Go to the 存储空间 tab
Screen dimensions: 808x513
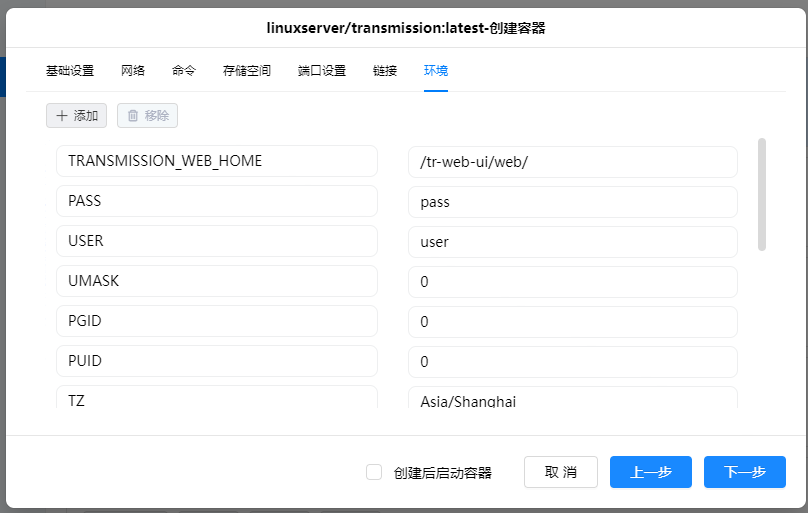247,71
